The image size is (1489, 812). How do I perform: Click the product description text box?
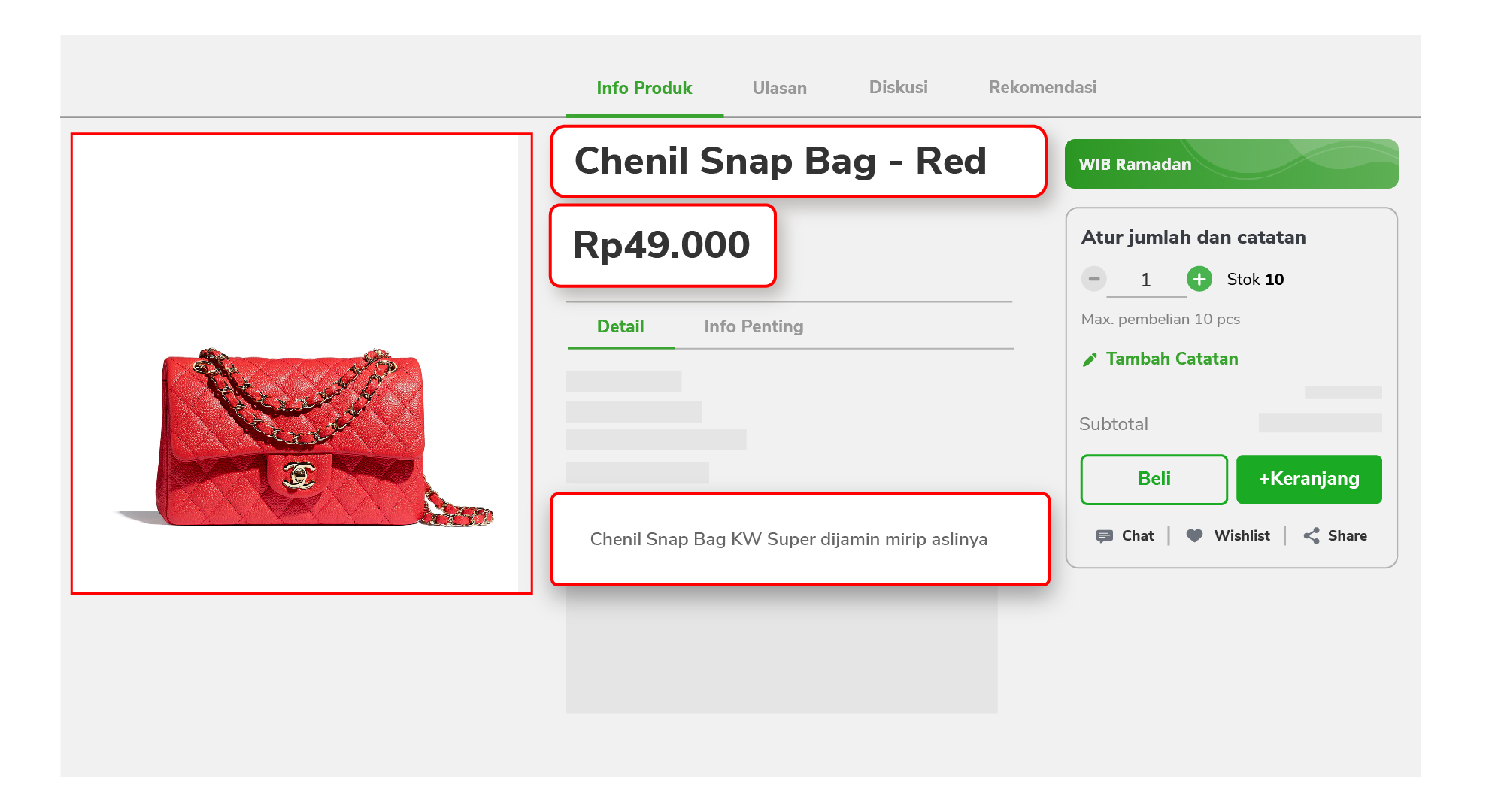800,539
